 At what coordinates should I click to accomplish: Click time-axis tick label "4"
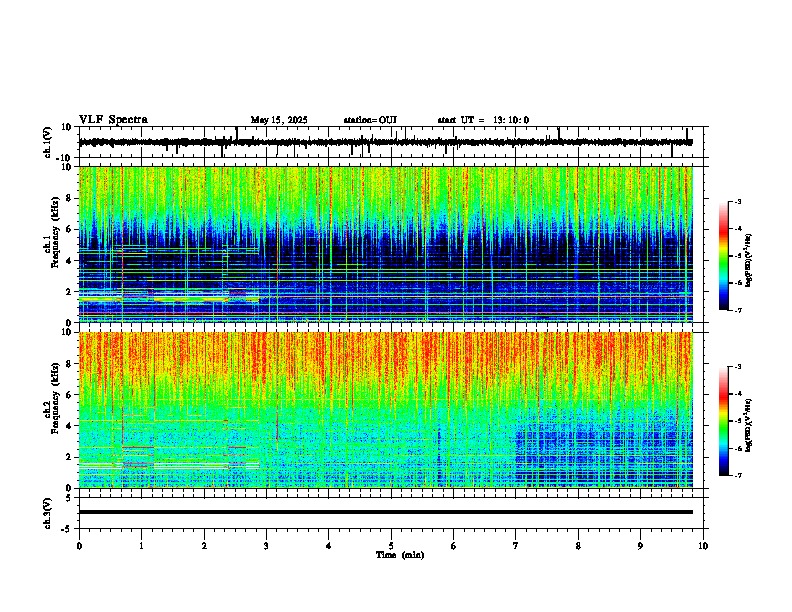pos(329,546)
